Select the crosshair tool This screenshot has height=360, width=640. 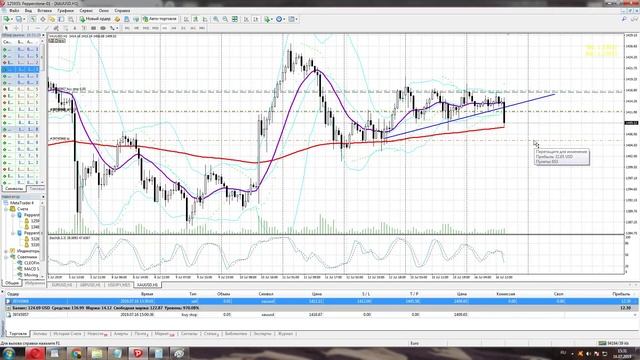16,28
